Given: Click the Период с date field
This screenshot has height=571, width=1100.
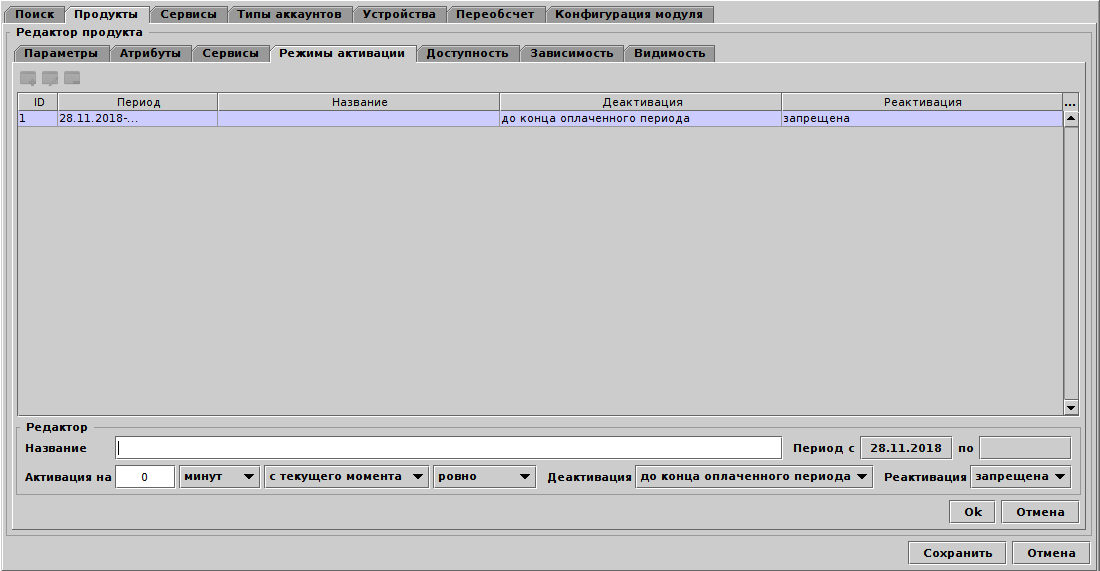Looking at the screenshot, I should [x=906, y=448].
